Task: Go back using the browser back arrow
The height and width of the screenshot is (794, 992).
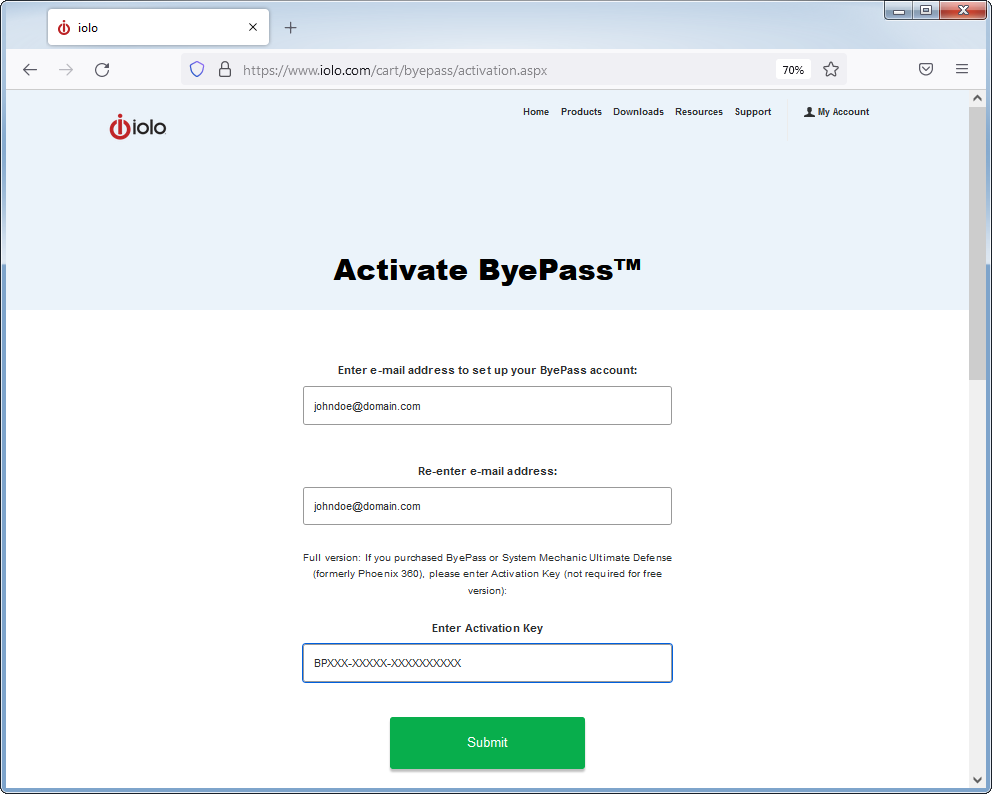Action: (30, 70)
